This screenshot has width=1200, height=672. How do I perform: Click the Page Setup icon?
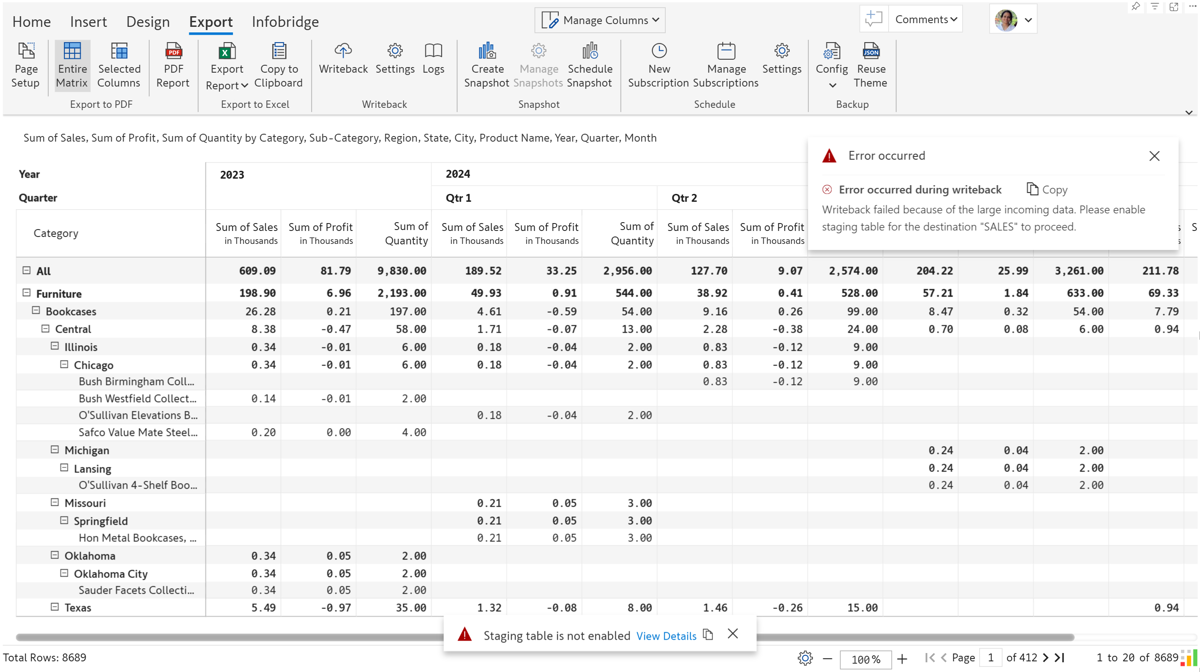[x=26, y=66]
